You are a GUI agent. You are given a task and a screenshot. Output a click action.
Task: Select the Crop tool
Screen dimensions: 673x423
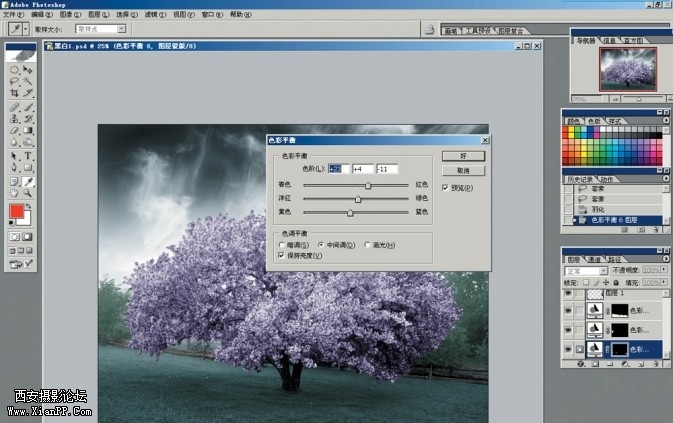15,93
